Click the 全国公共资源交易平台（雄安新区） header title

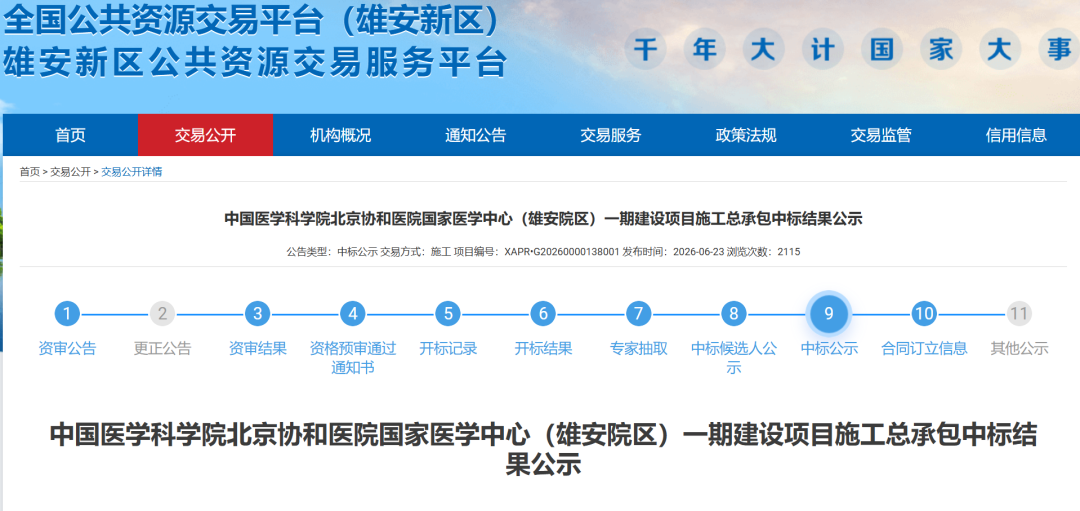(x=251, y=20)
